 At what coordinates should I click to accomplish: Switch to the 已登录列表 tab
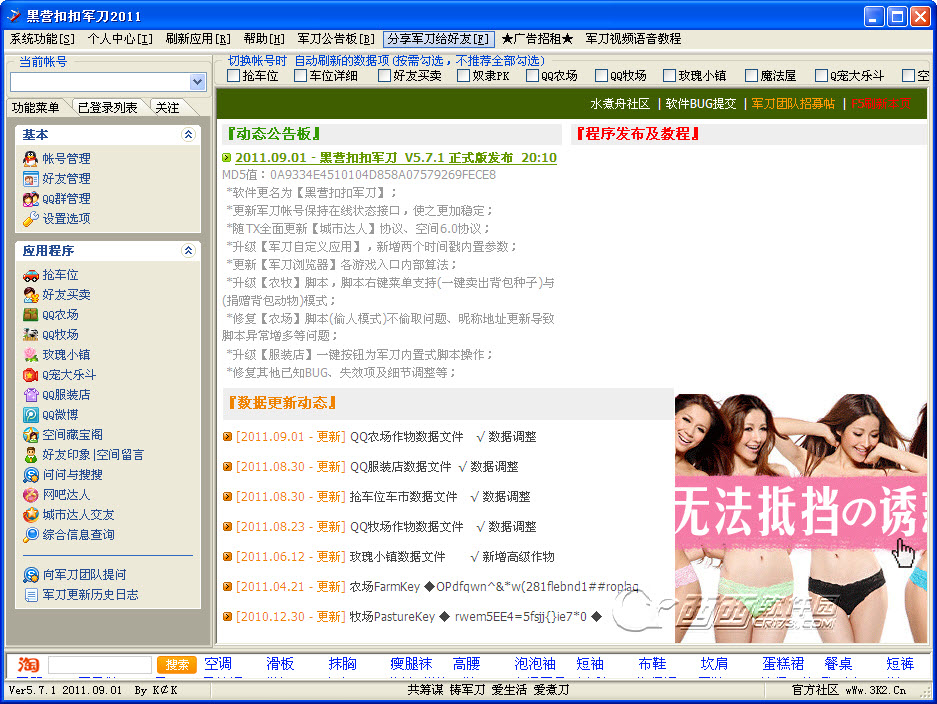pos(107,107)
